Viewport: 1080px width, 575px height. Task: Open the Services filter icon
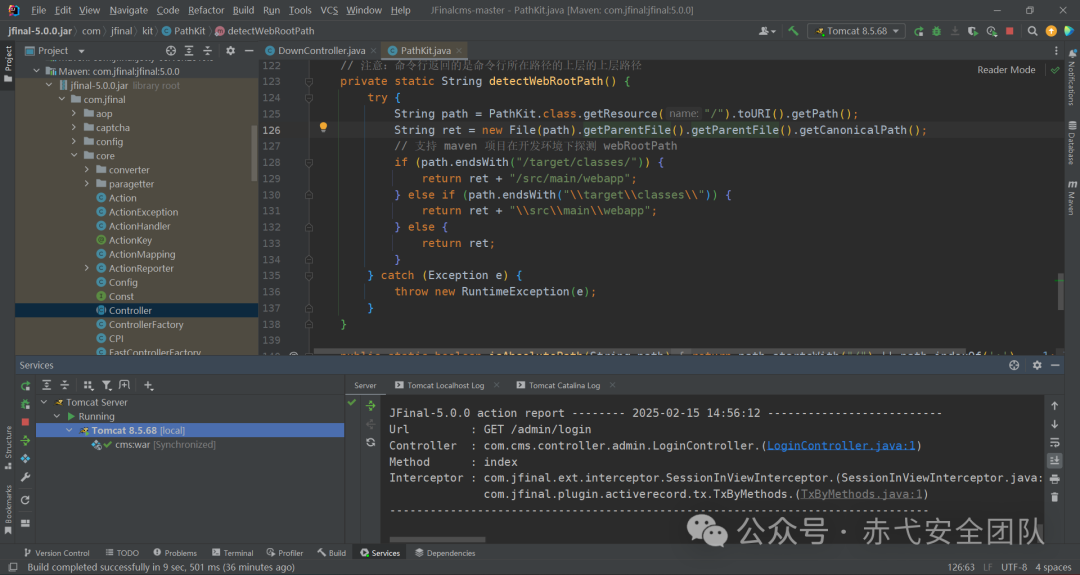107,385
